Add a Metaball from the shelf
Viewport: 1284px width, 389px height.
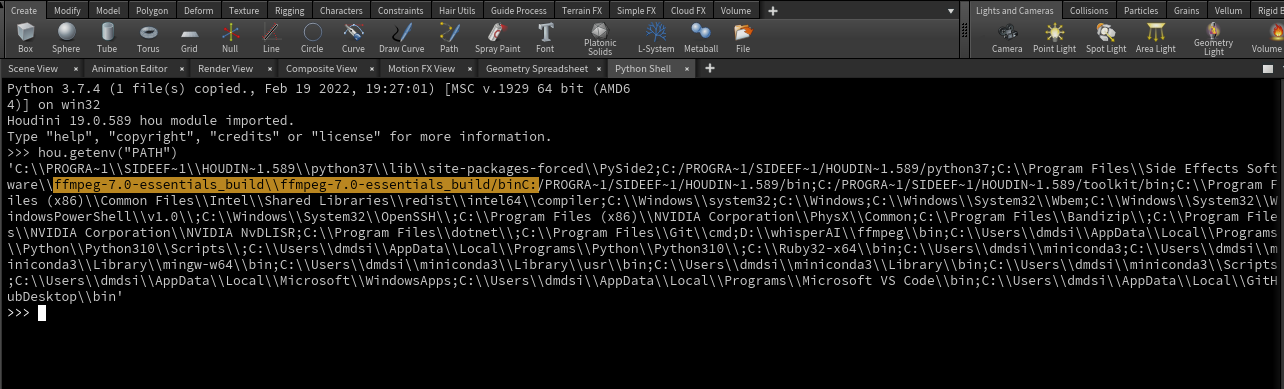pyautogui.click(x=701, y=38)
